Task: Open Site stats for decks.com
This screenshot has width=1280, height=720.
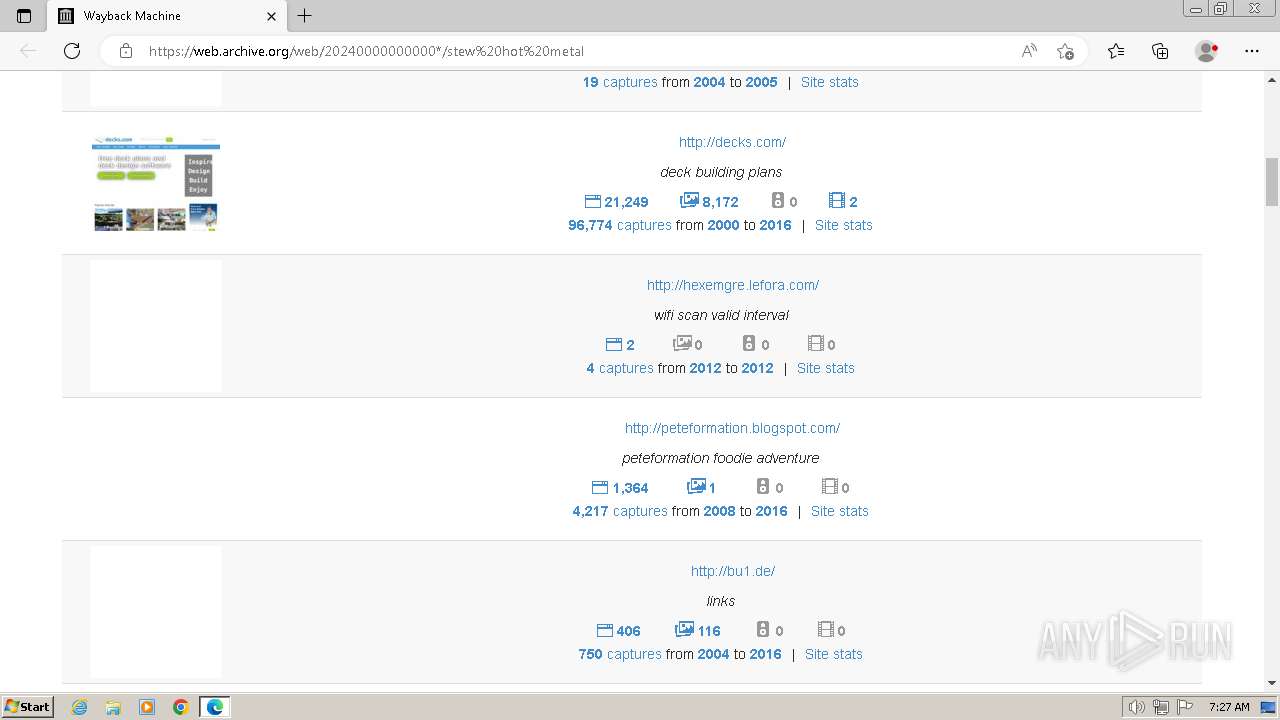Action: [x=844, y=225]
